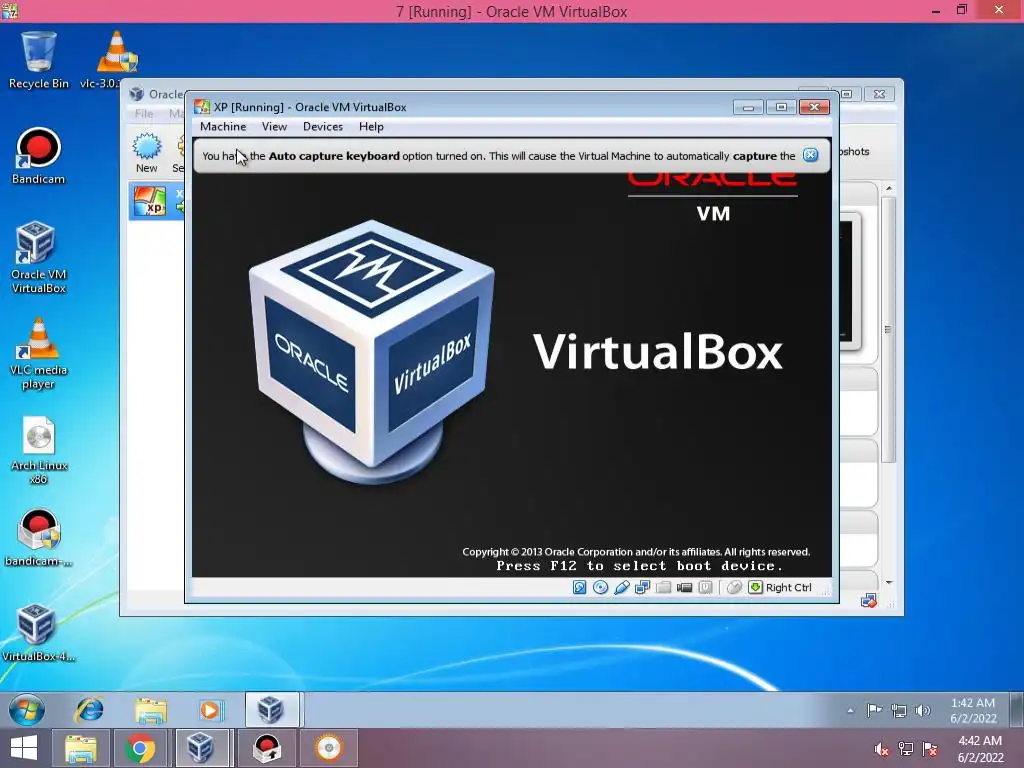Open Windows Explorer from guest taskbar

[151, 710]
